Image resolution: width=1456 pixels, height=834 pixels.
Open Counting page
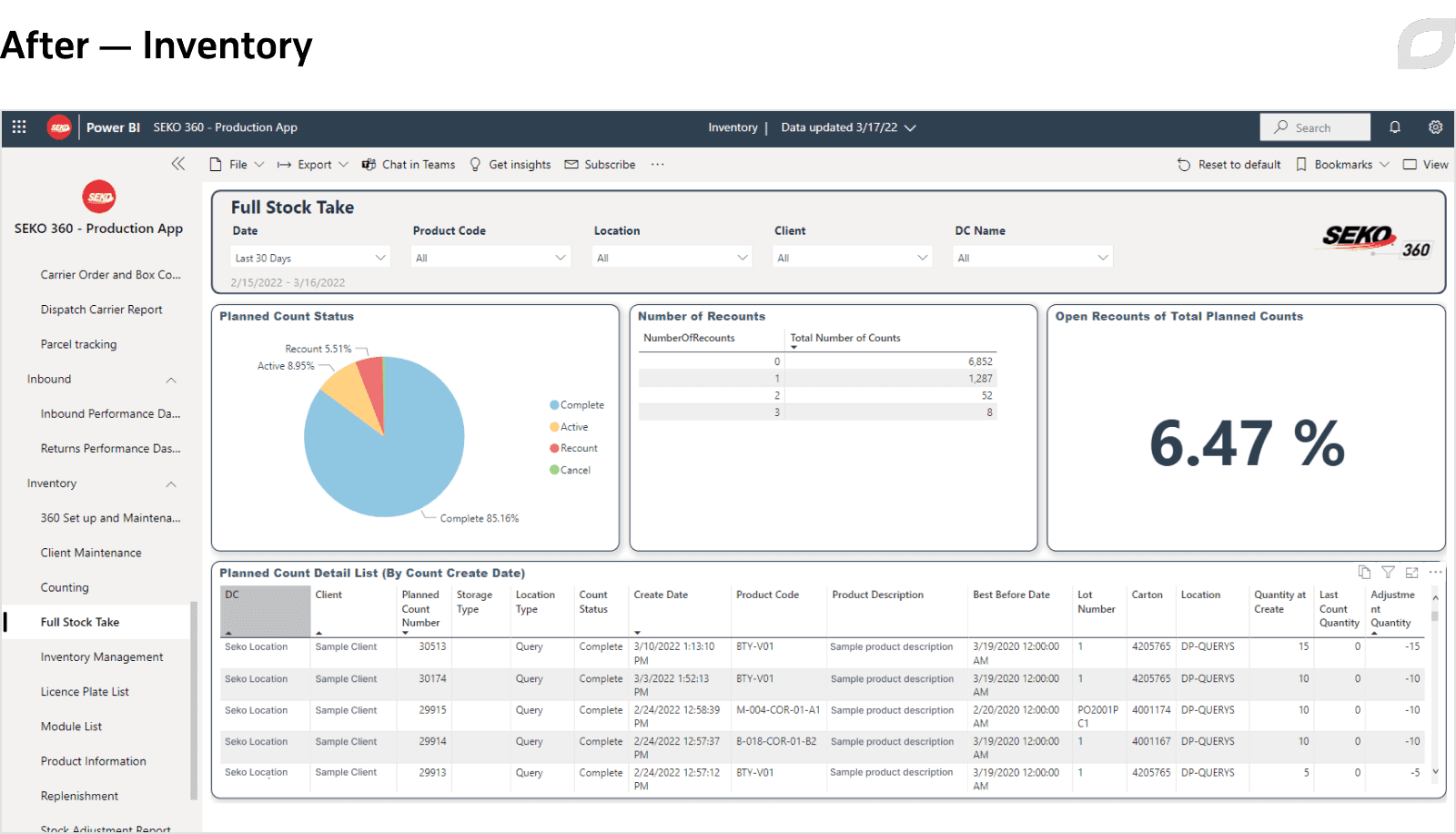(65, 587)
